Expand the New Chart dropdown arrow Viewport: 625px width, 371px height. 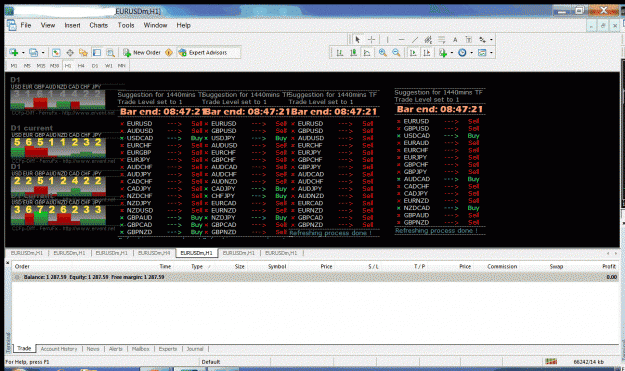click(23, 53)
